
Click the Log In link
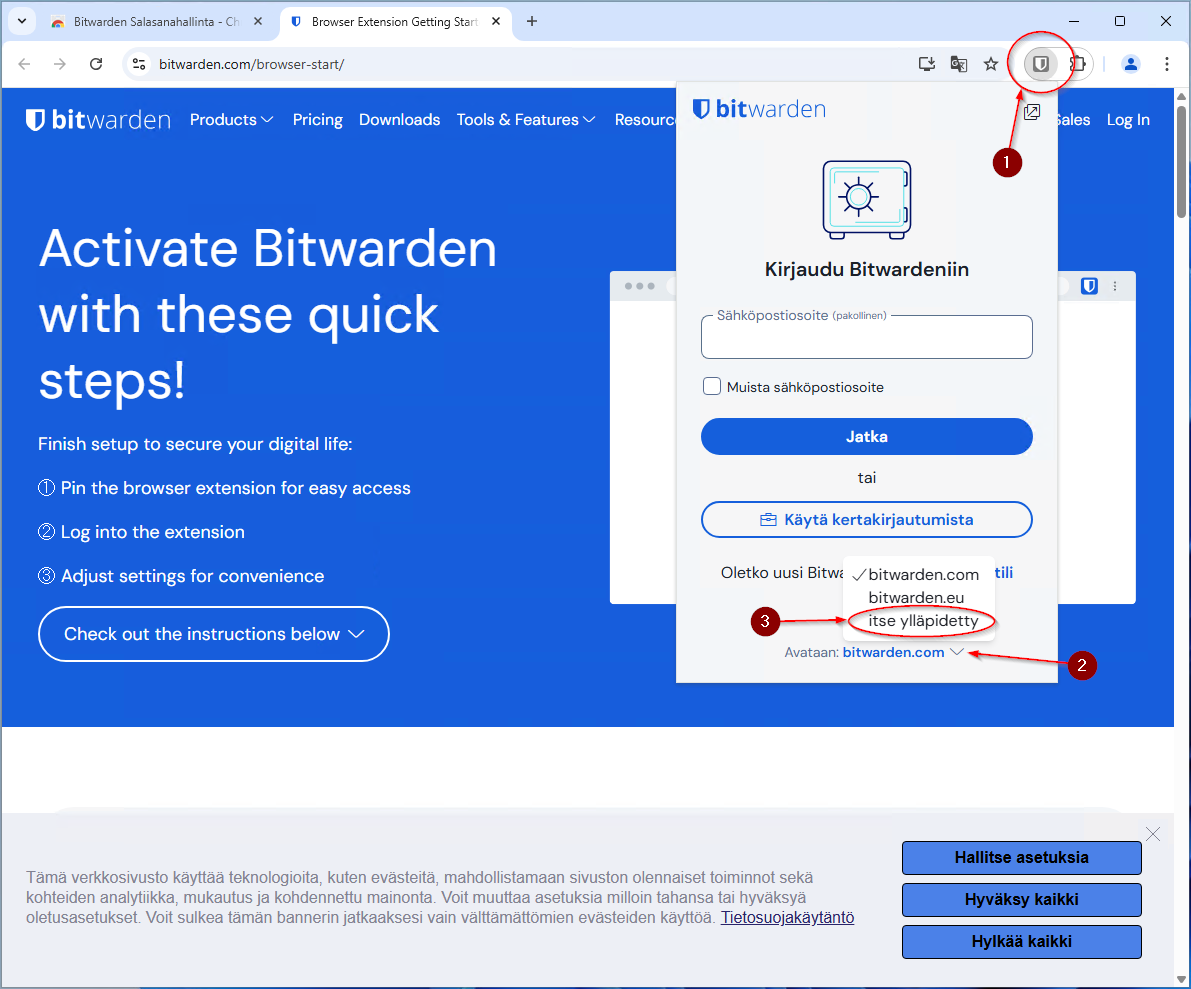coord(1128,119)
